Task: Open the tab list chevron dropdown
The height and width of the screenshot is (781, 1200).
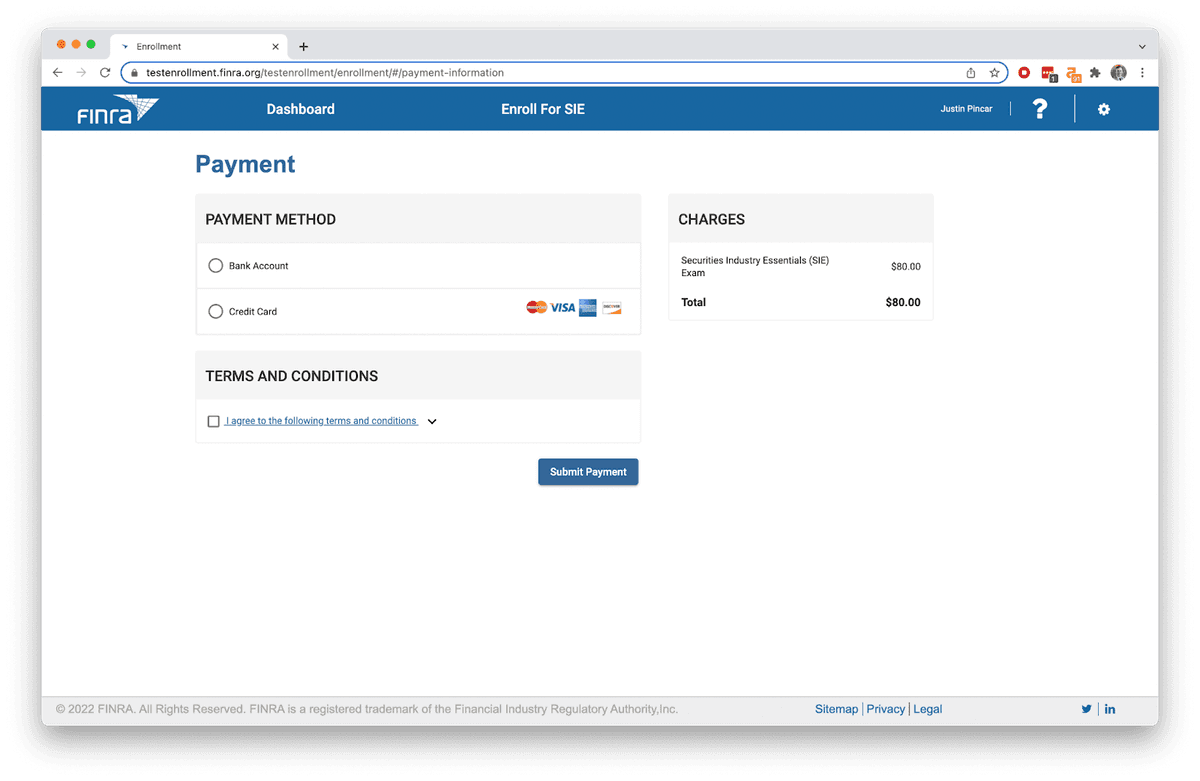Action: (1142, 47)
